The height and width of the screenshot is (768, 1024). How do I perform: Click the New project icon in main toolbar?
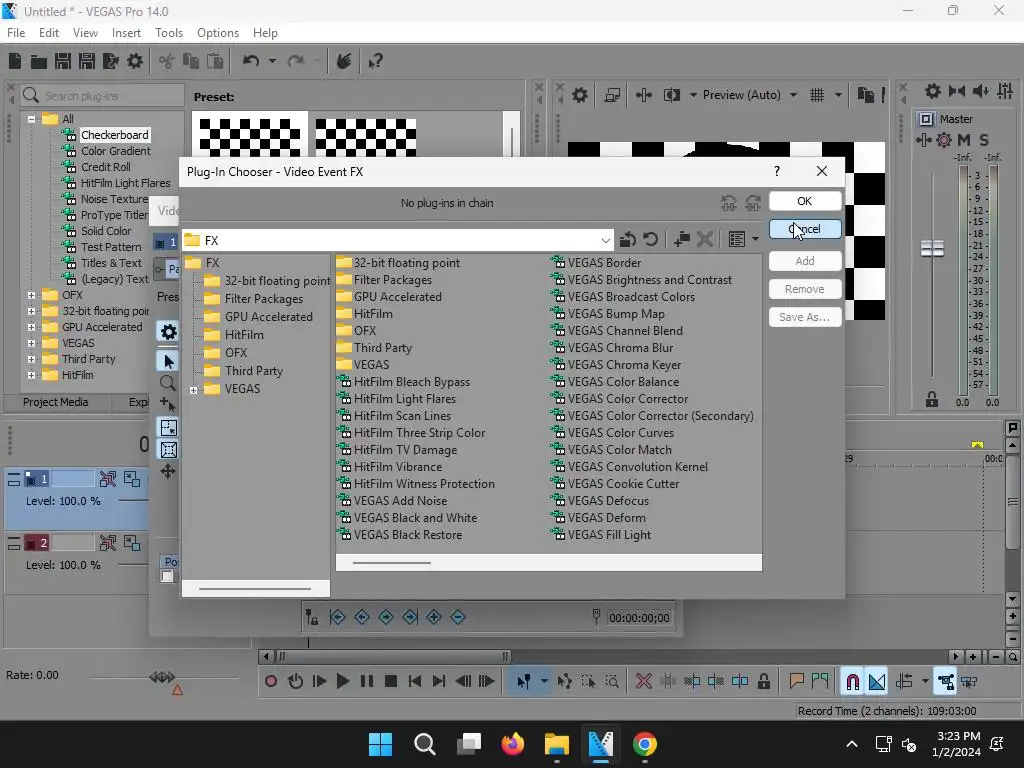point(14,61)
